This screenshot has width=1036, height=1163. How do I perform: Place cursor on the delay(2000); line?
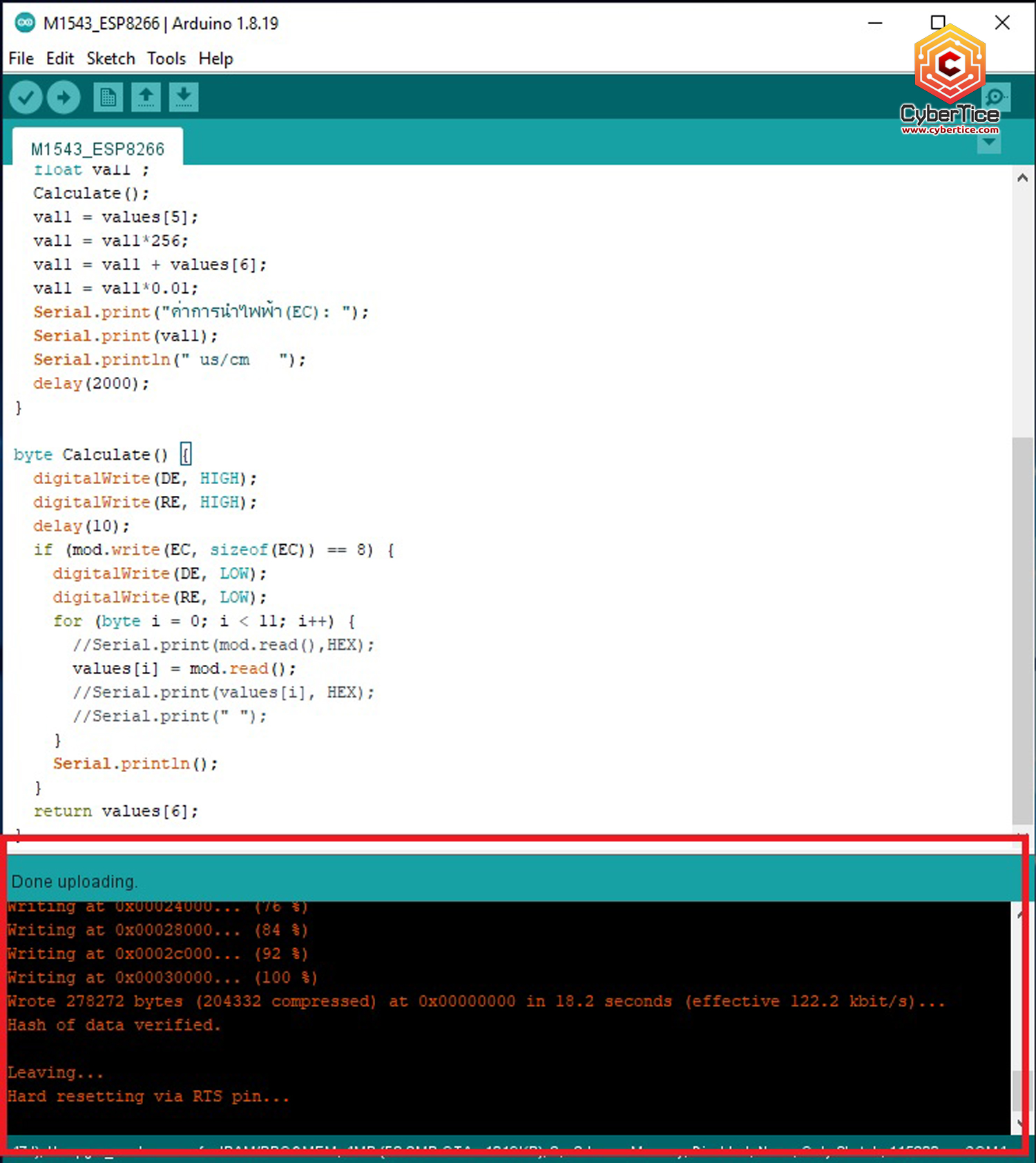[91, 383]
